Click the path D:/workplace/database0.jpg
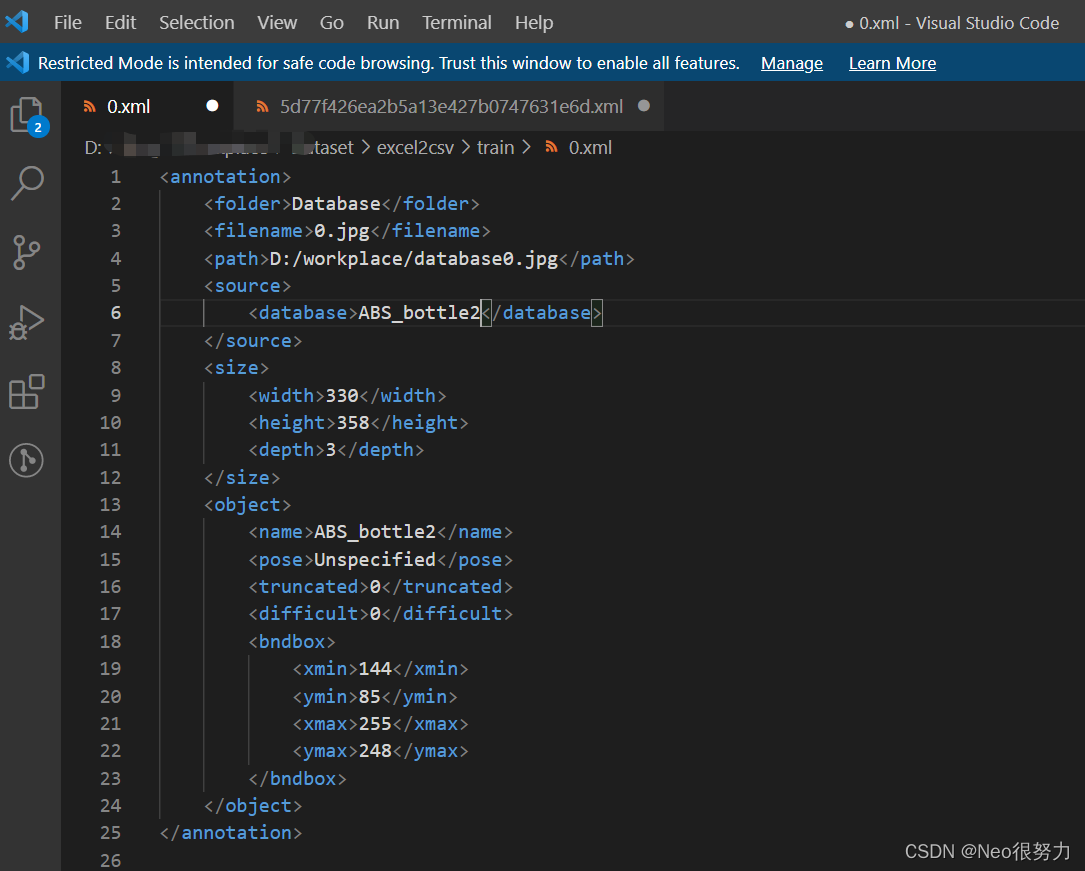Screen dimensions: 1085x871 pos(414,259)
